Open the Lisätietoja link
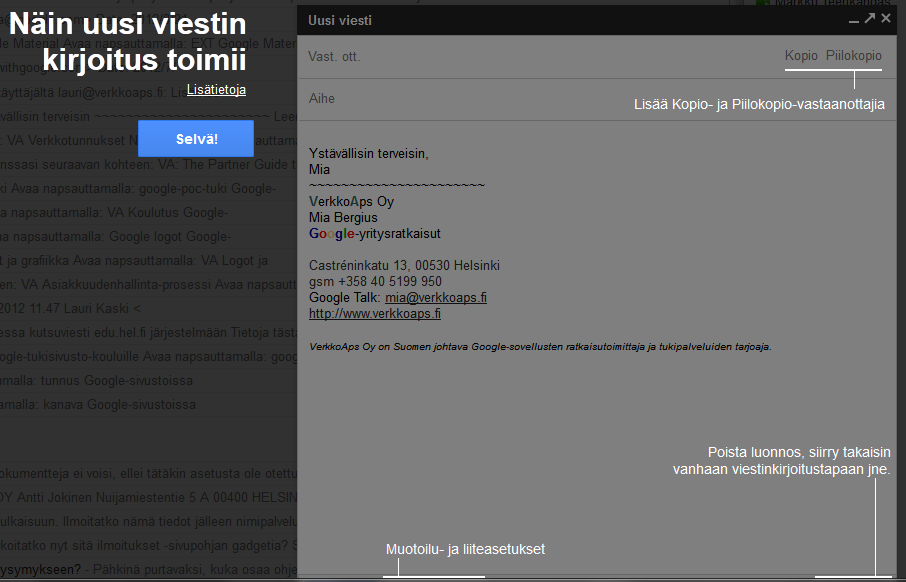 pyautogui.click(x=216, y=90)
